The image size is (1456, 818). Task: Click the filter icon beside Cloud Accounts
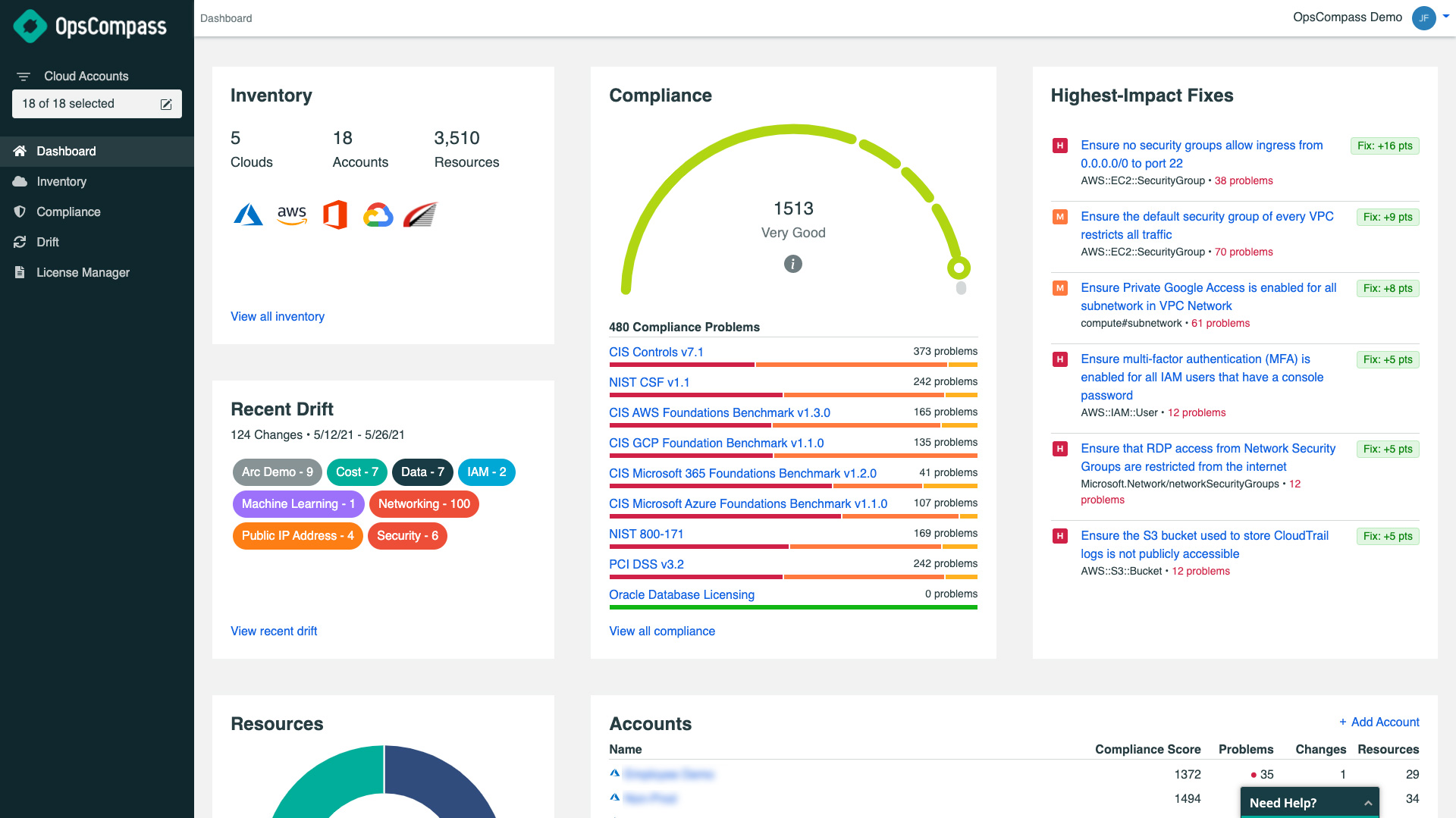[24, 76]
